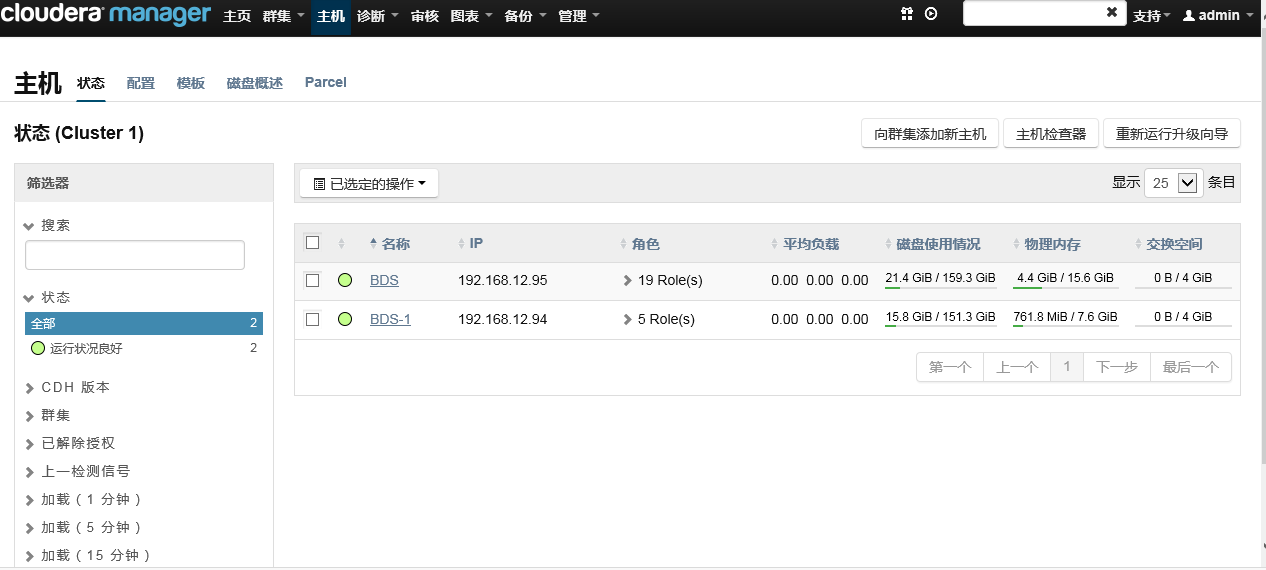
Task: Check the box for host BDS
Action: [x=312, y=280]
